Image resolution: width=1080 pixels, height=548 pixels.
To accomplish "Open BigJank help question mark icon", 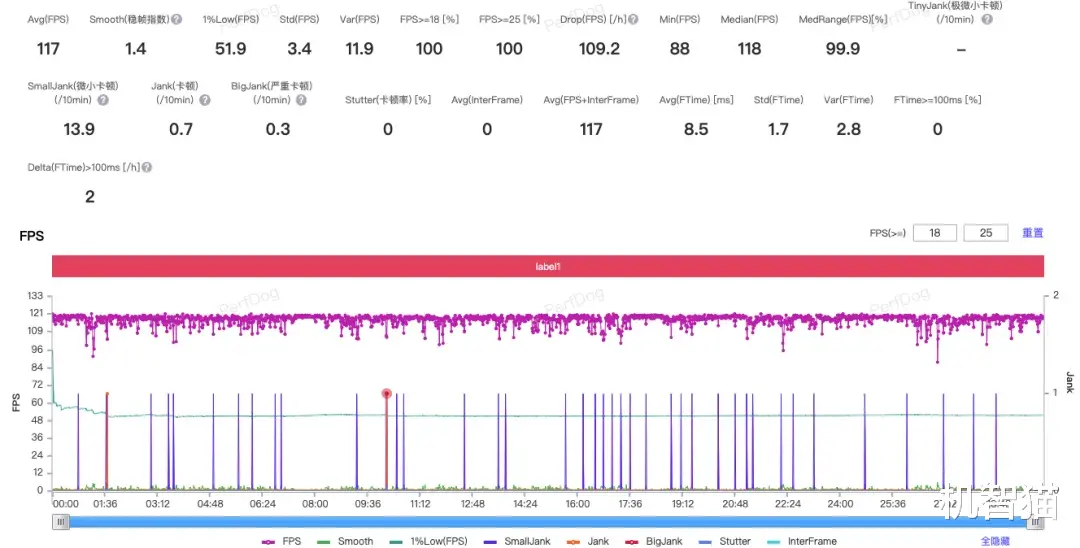I will (301, 100).
